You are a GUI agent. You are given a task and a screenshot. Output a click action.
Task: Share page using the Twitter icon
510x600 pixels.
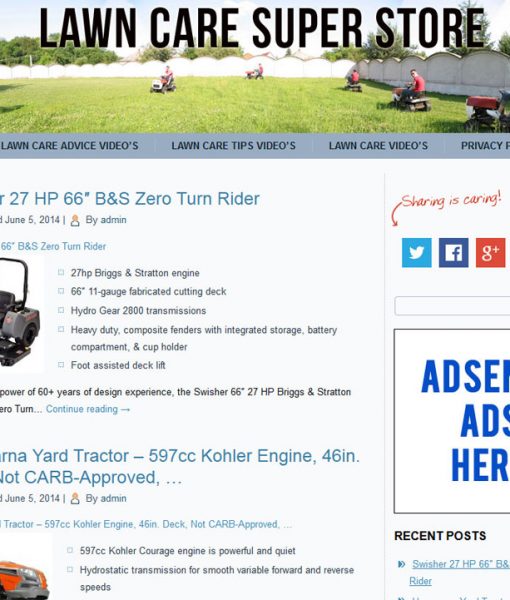point(417,253)
